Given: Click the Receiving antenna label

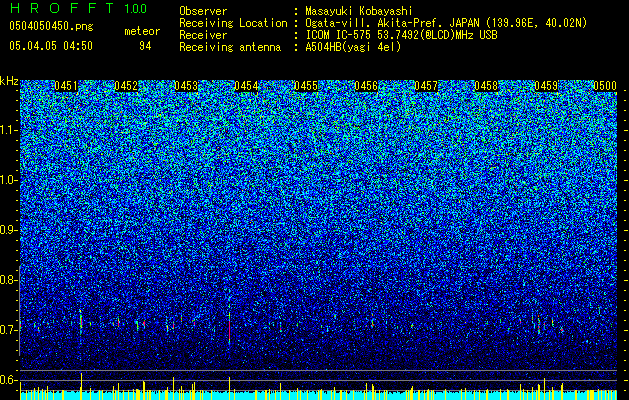Looking at the screenshot, I should (230, 47).
